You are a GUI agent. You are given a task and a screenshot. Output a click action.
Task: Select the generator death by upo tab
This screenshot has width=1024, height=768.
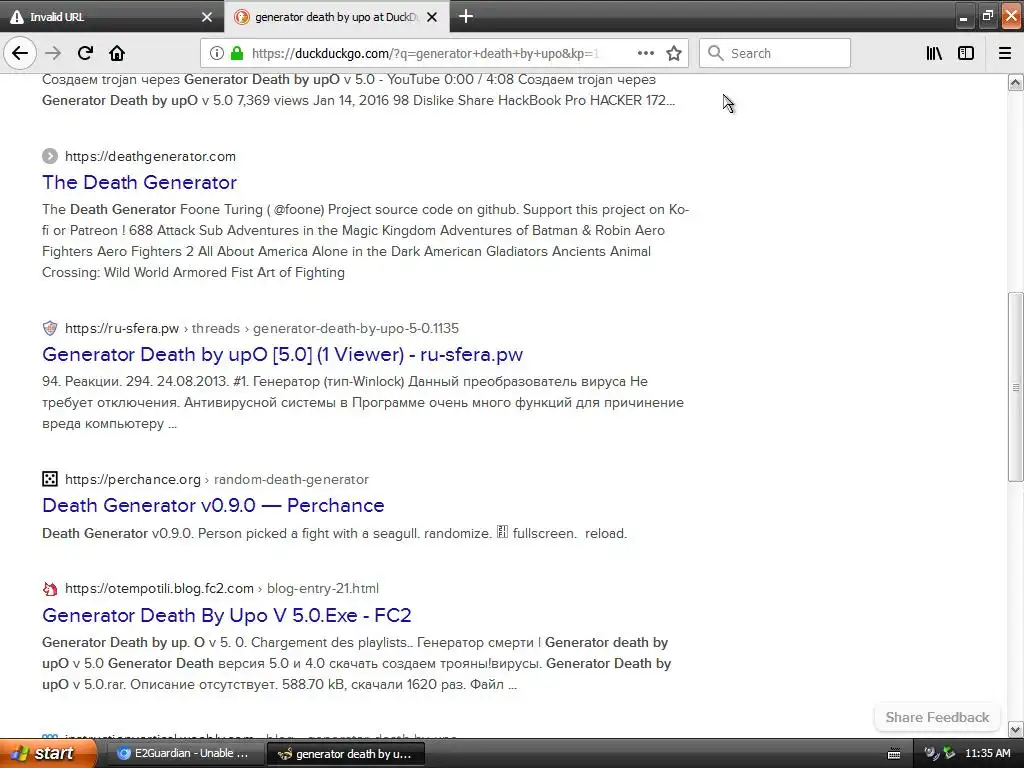336,17
